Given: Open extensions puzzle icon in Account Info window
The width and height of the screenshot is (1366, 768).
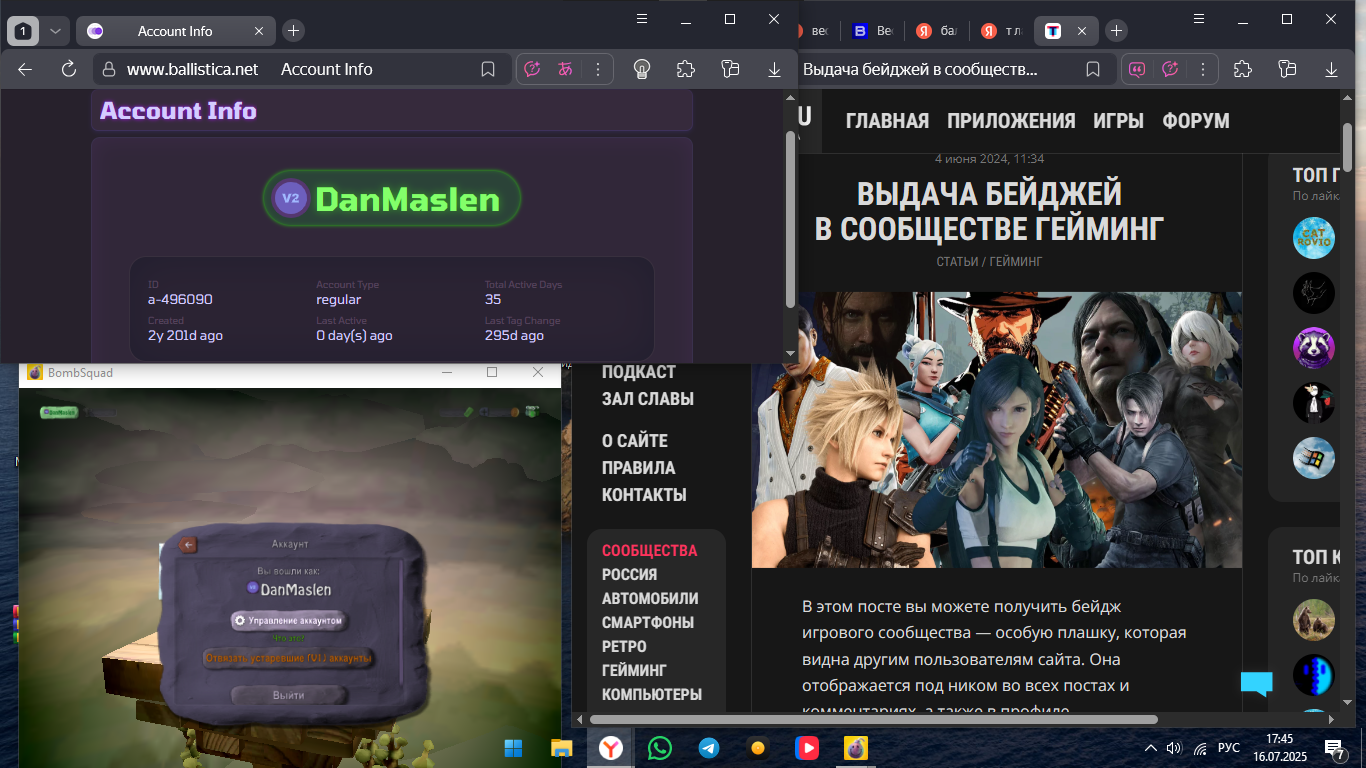Looking at the screenshot, I should click(x=686, y=69).
